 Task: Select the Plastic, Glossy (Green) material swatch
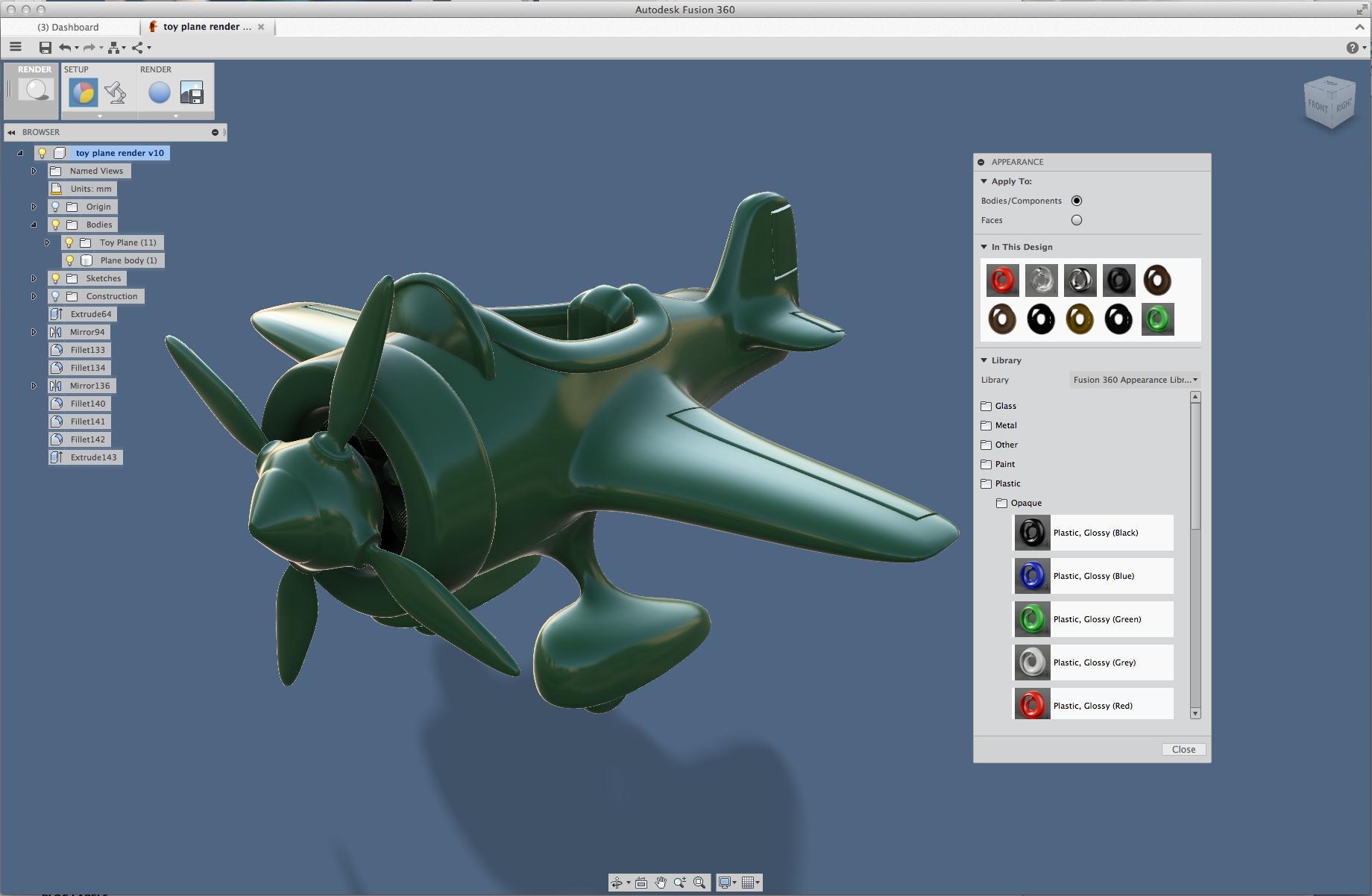pyautogui.click(x=1032, y=619)
